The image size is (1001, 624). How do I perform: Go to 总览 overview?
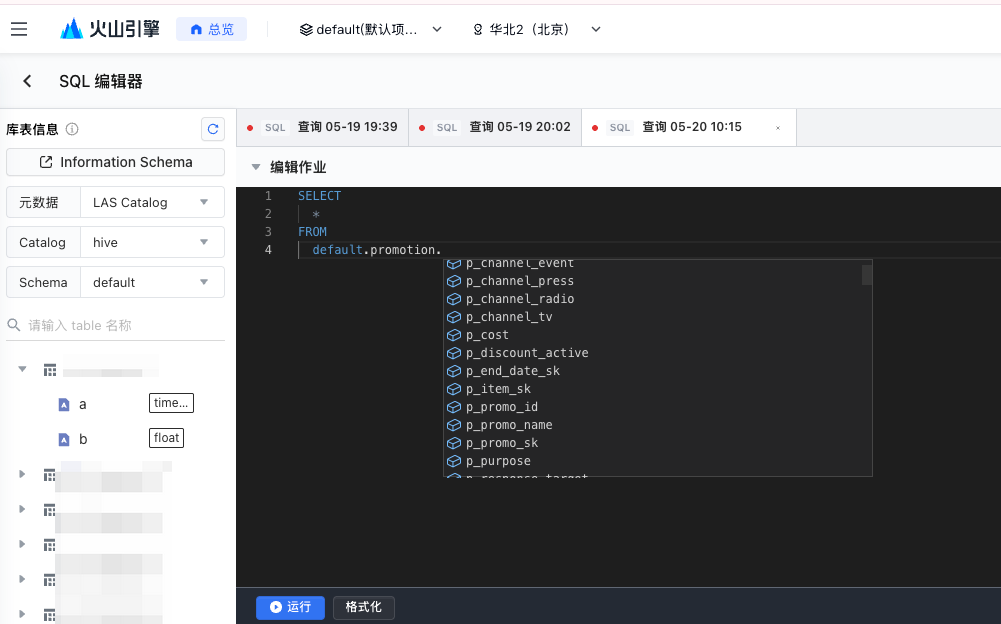[x=211, y=29]
